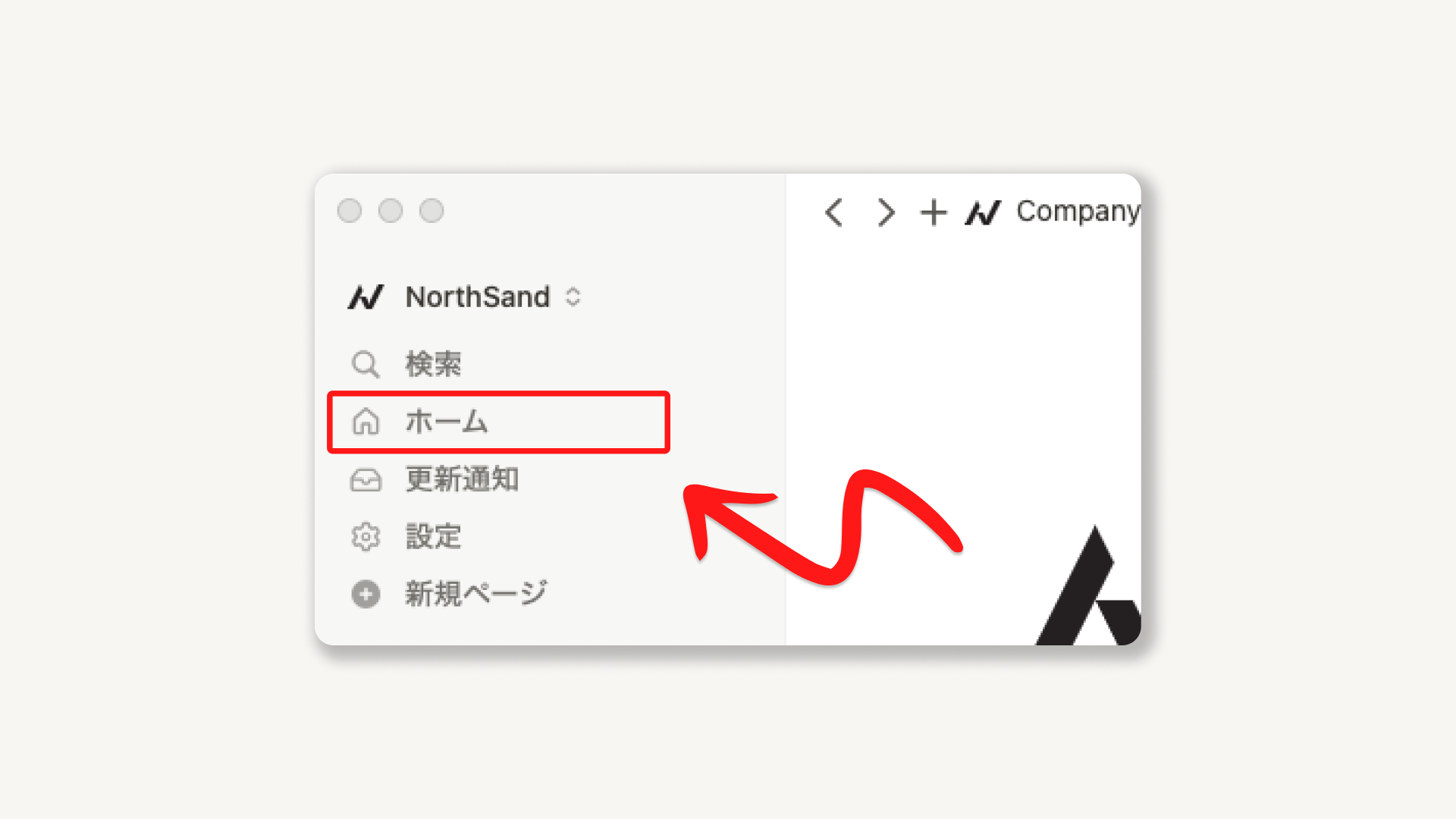This screenshot has height=819, width=1456.
Task: Create a page with 新規ページ
Action: (475, 594)
